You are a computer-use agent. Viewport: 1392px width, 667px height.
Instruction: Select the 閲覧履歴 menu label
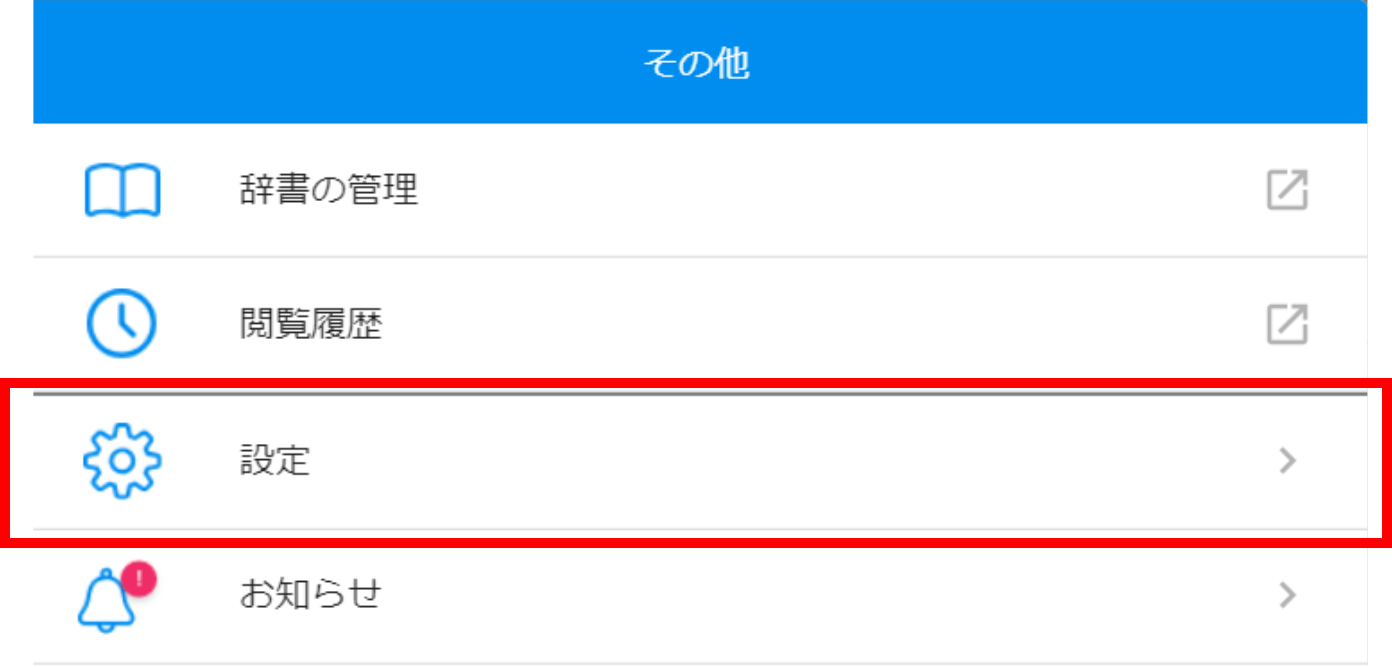pyautogui.click(x=311, y=324)
